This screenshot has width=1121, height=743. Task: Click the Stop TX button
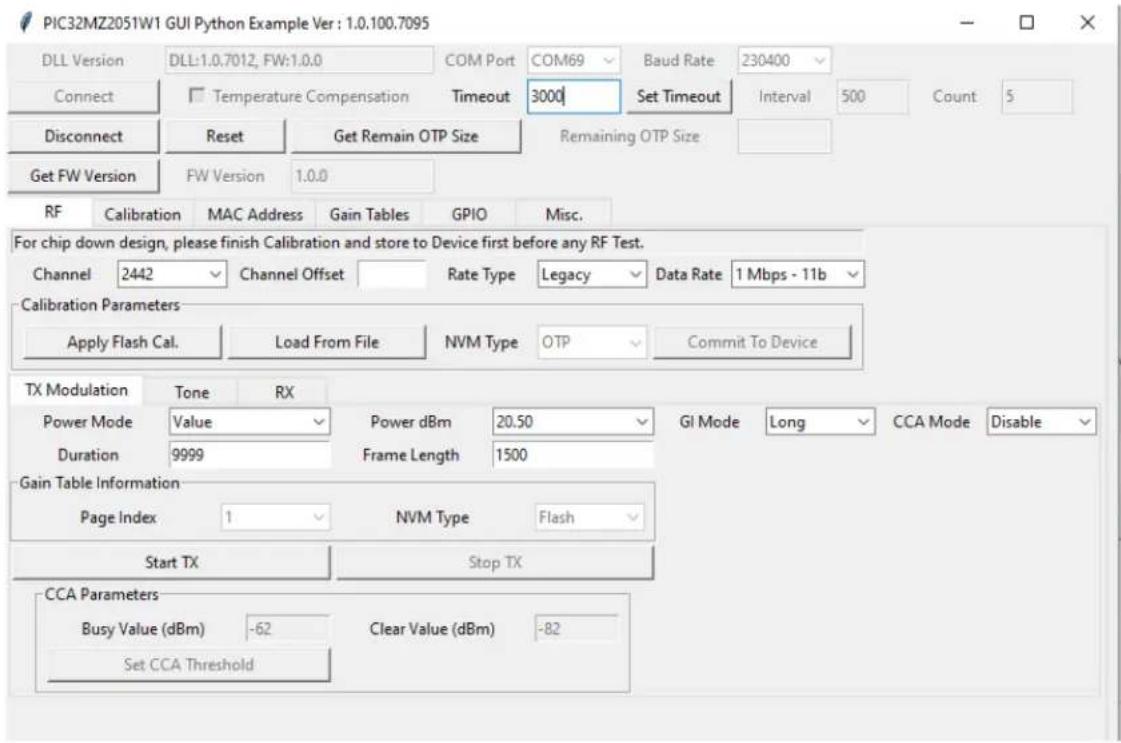coord(495,562)
